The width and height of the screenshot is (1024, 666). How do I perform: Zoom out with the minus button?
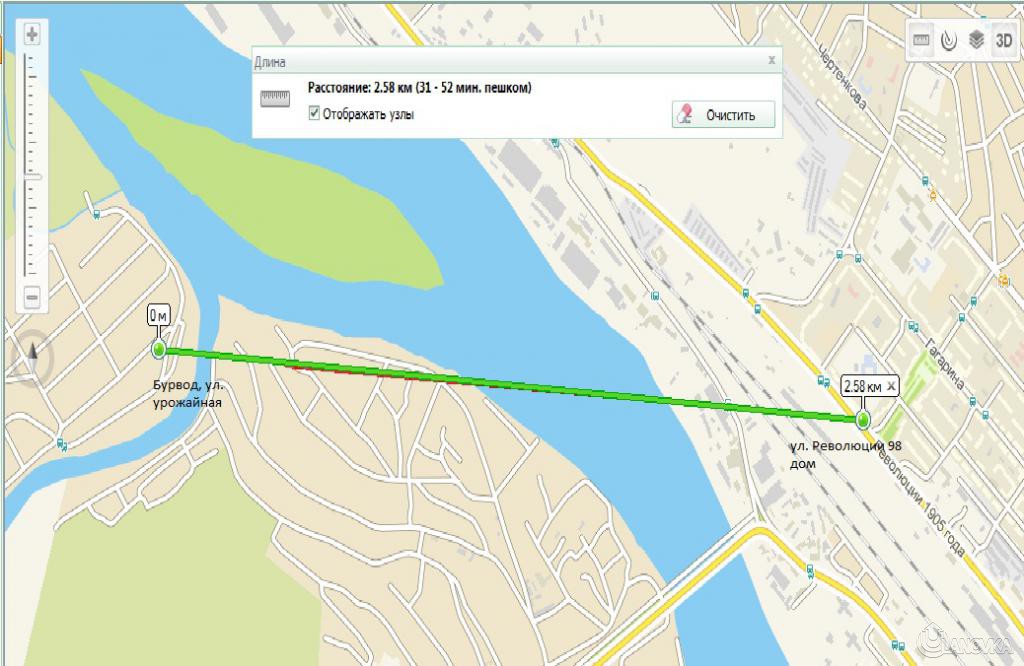pyautogui.click(x=31, y=298)
